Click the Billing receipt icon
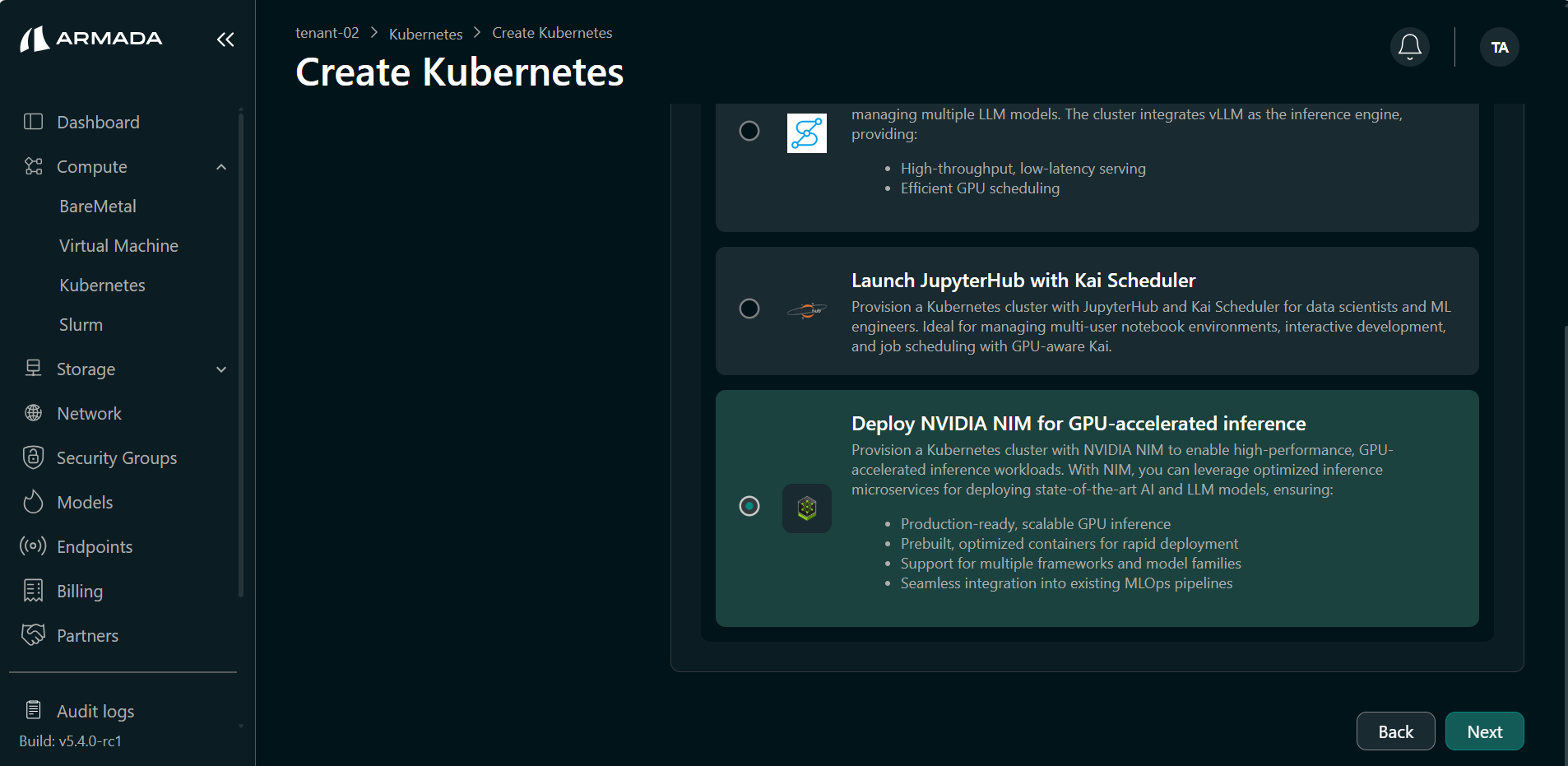 click(x=33, y=591)
